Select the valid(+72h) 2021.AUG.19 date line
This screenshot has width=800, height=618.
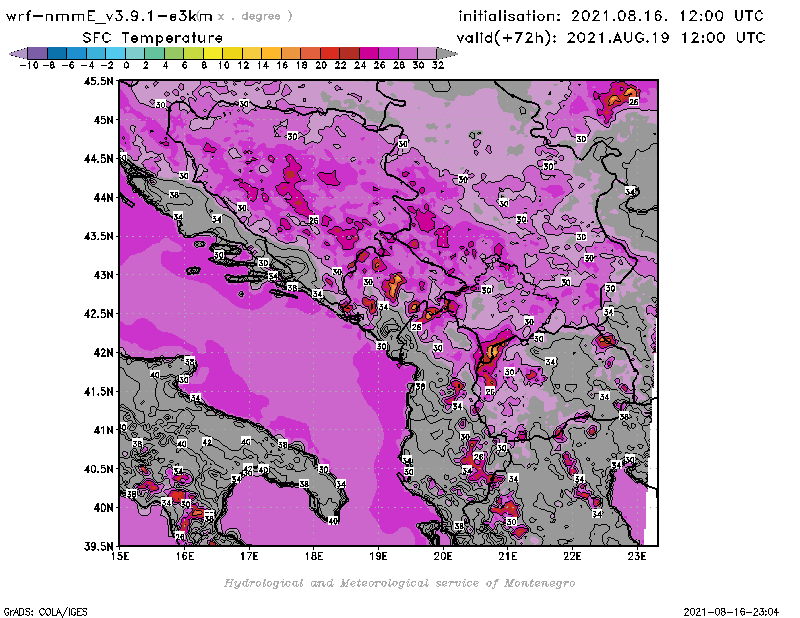pyautogui.click(x=611, y=38)
